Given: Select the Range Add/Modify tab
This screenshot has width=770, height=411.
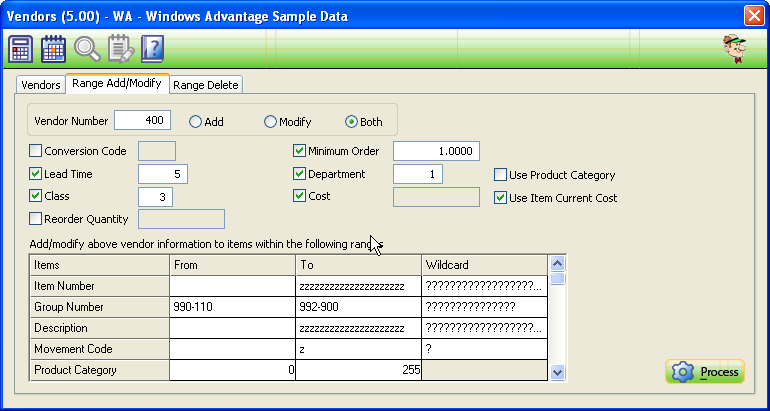Looking at the screenshot, I should [x=117, y=83].
